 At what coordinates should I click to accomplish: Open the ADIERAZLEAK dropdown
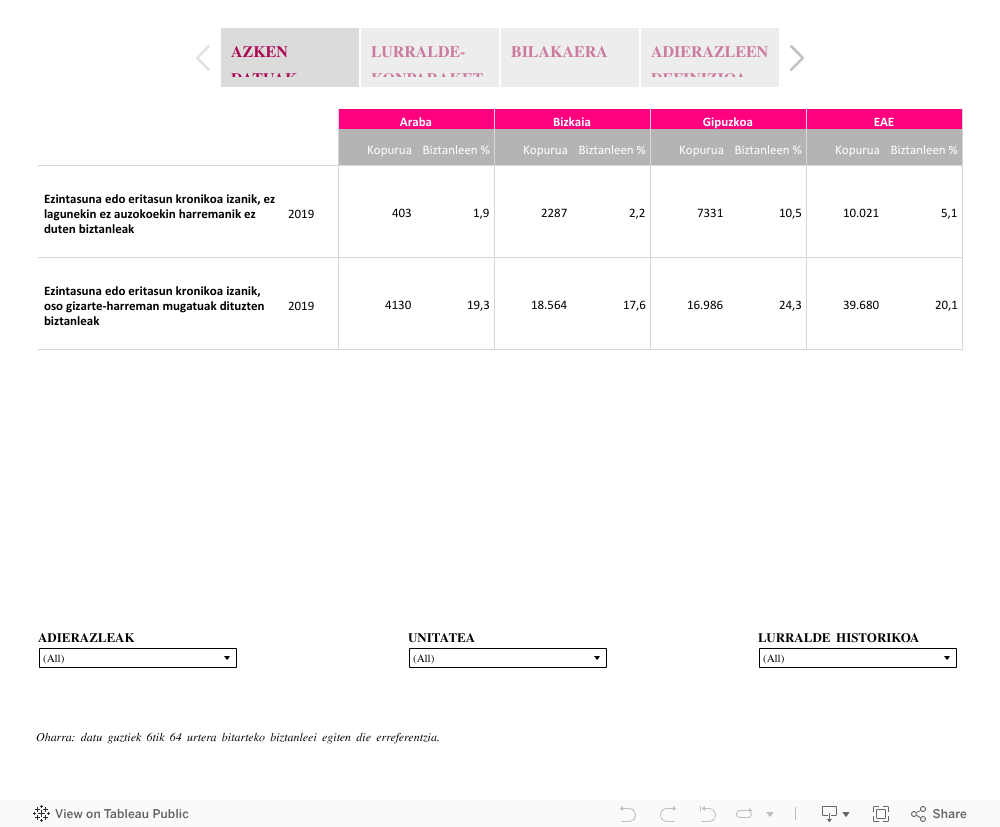pos(138,658)
